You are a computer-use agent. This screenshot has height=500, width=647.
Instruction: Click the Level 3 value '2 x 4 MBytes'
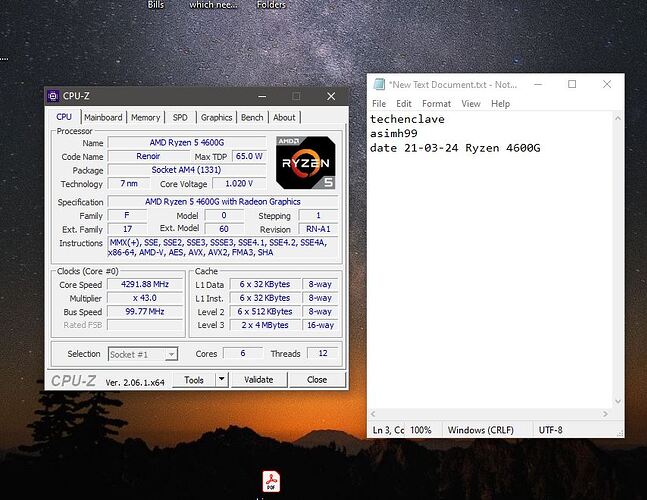[x=265, y=325]
